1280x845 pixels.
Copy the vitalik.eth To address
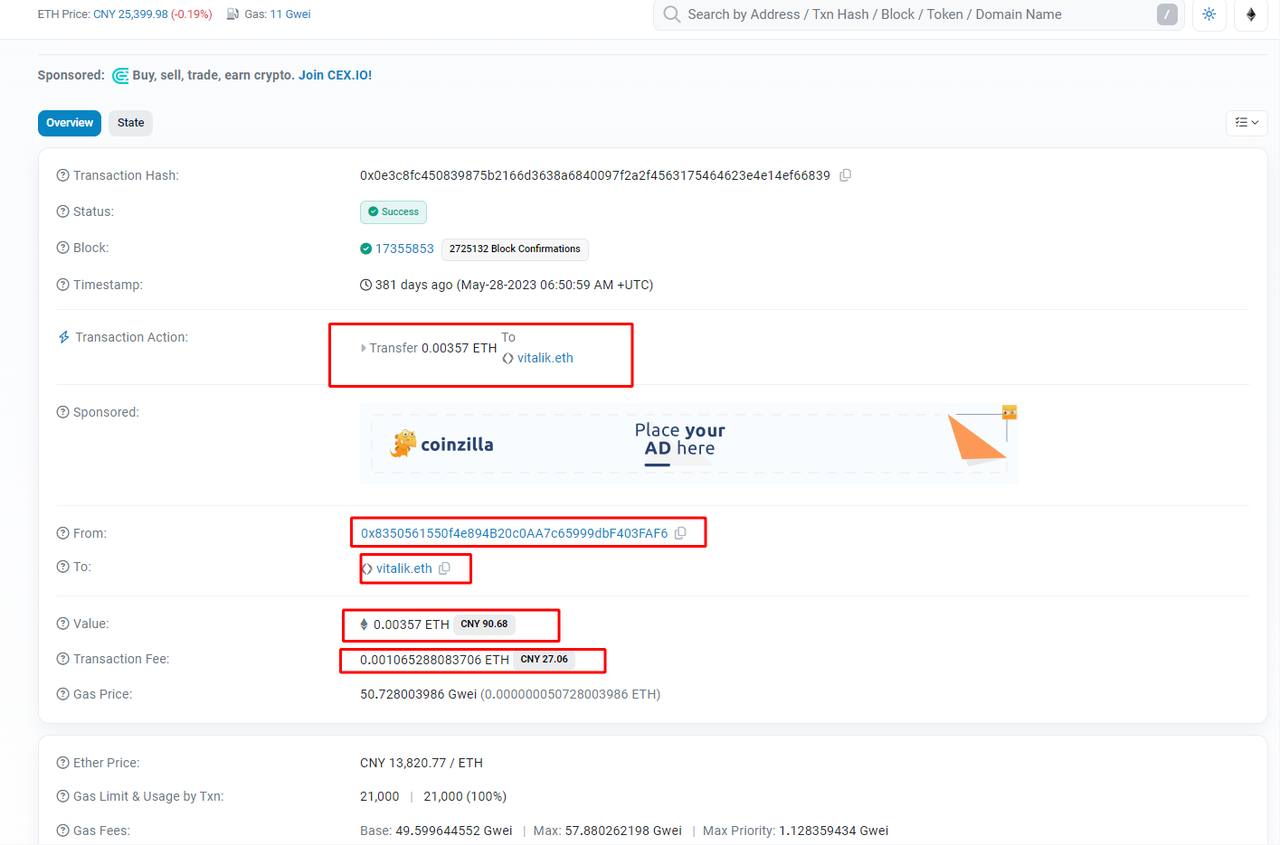click(x=445, y=568)
